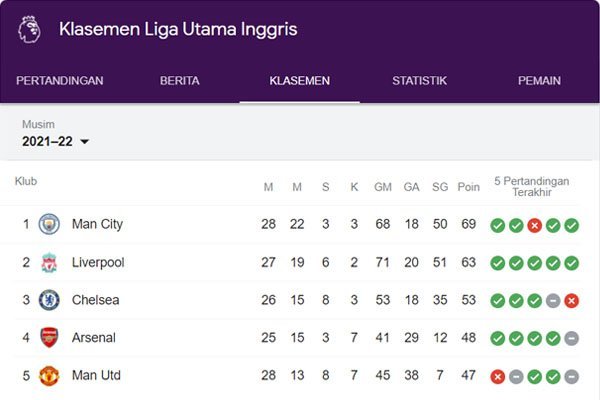Click the Arsenal team name
Screen dimensions: 600x400
point(94,338)
